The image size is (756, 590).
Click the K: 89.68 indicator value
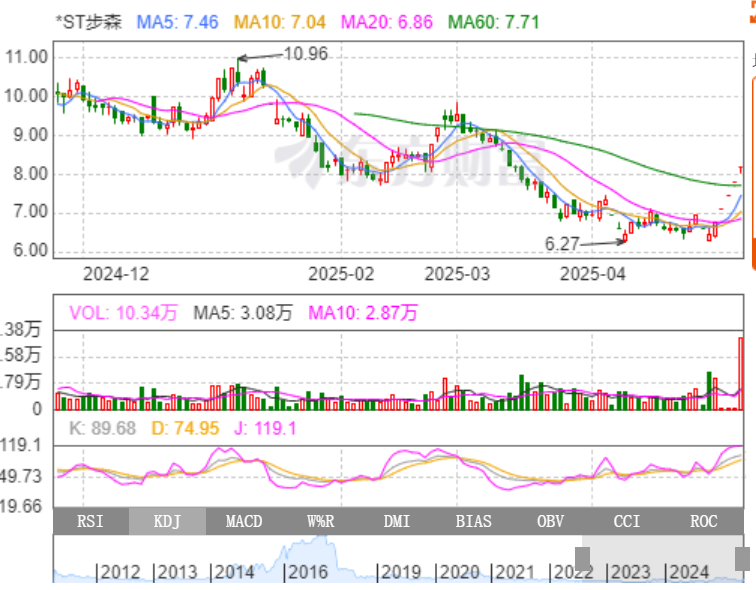pyautogui.click(x=102, y=428)
